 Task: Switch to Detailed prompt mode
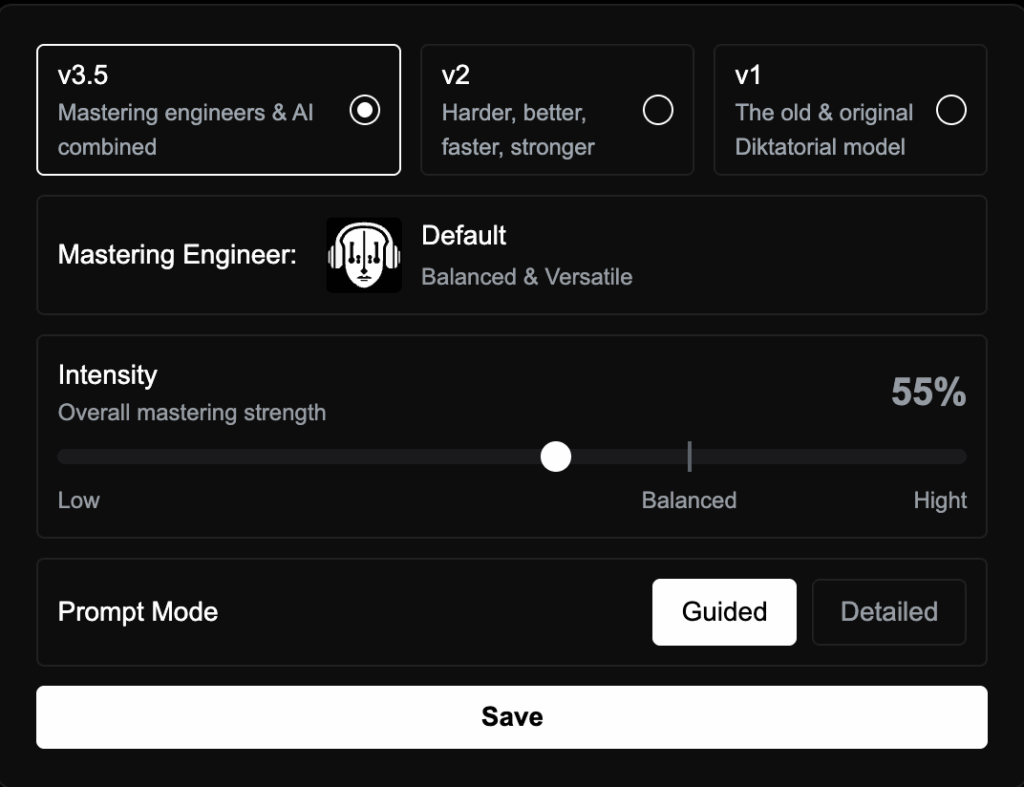(889, 612)
